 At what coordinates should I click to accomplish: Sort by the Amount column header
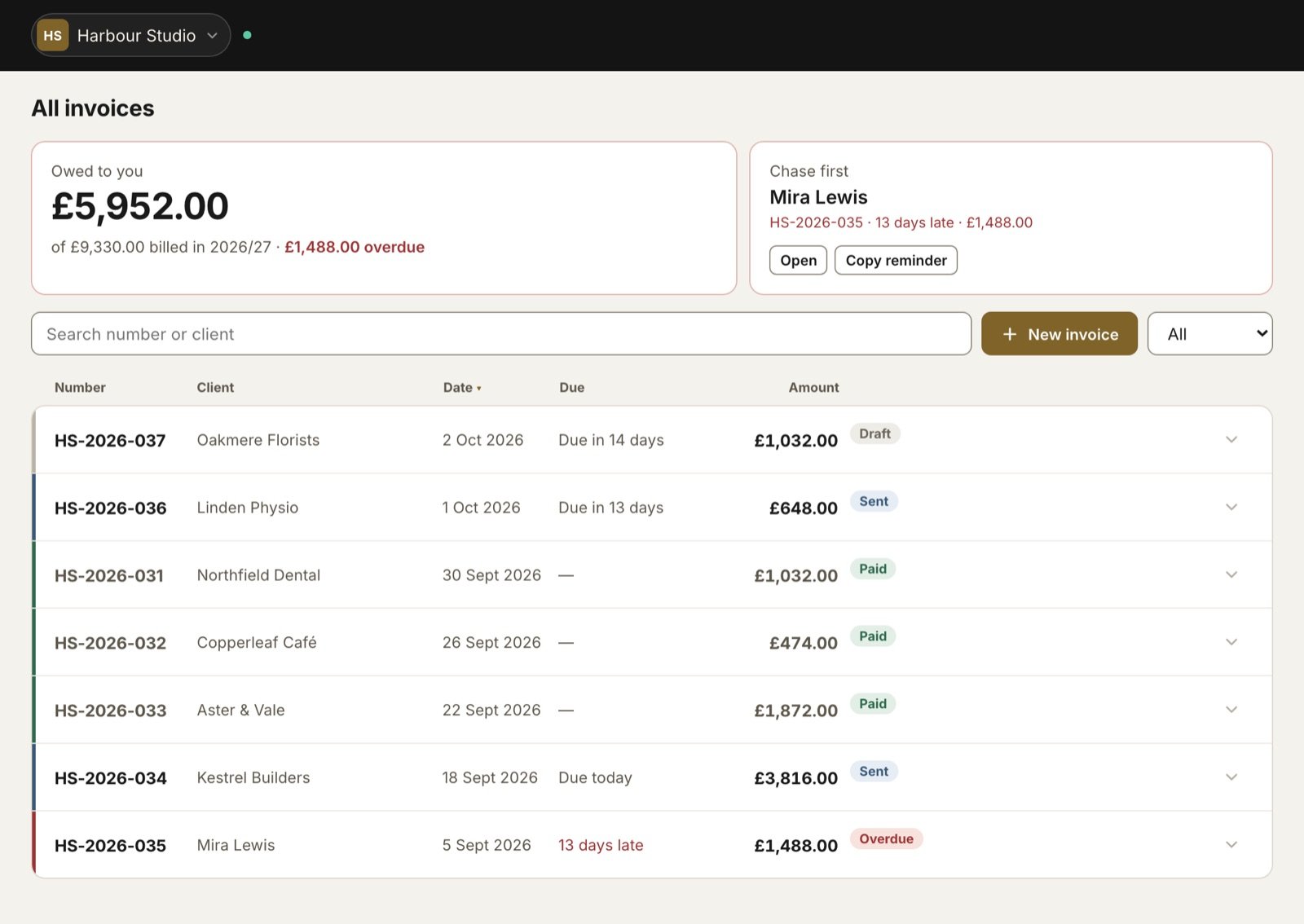point(813,387)
